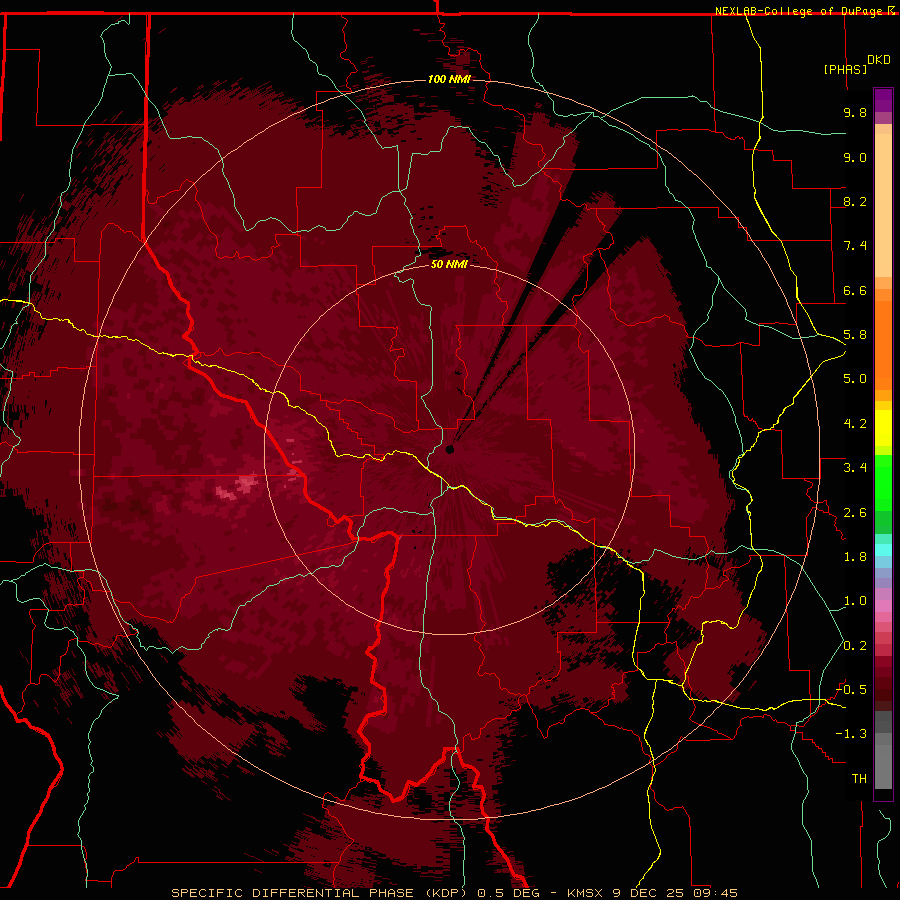Pick the peach segment of the color bar

point(883,205)
